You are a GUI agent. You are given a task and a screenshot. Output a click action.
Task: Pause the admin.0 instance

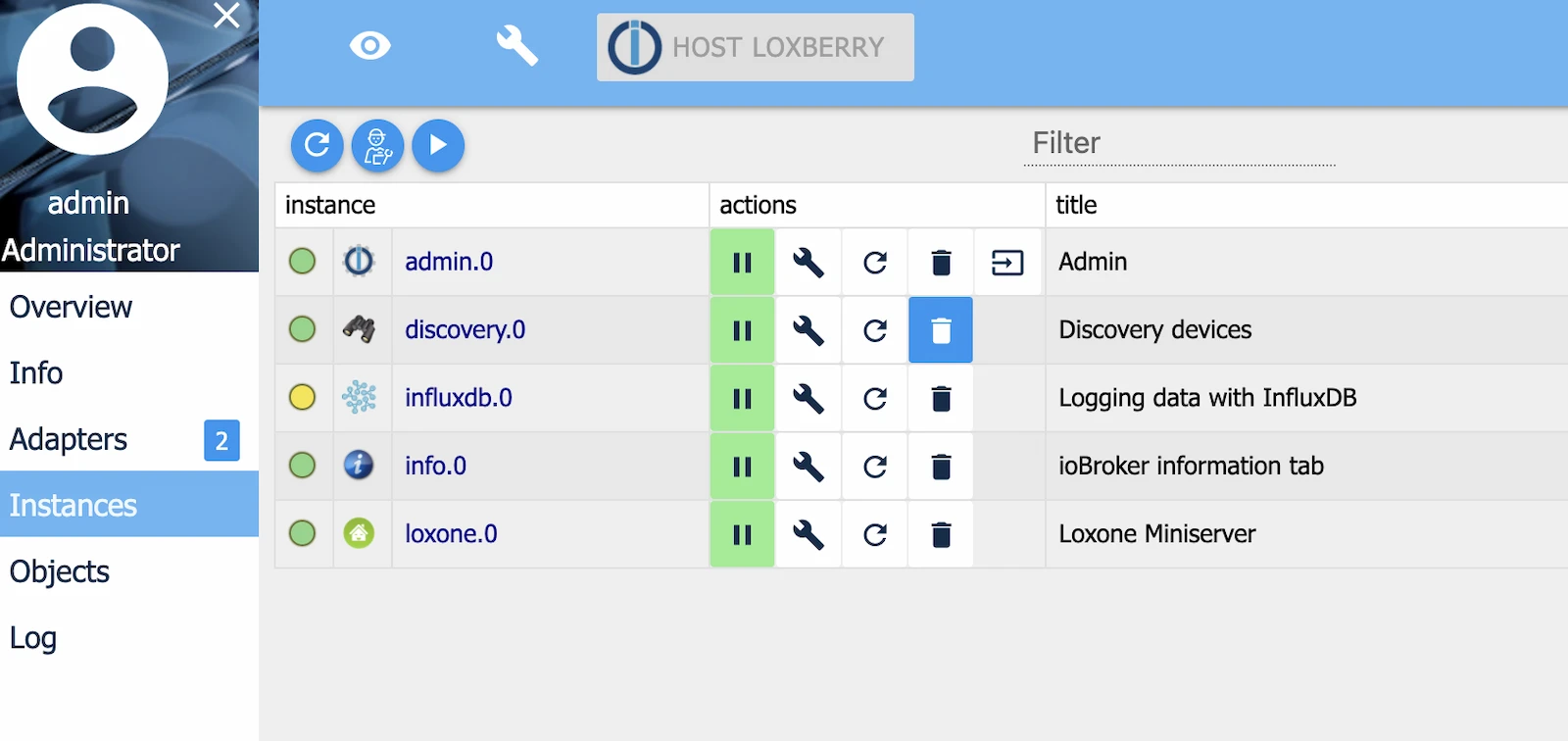[x=742, y=262]
